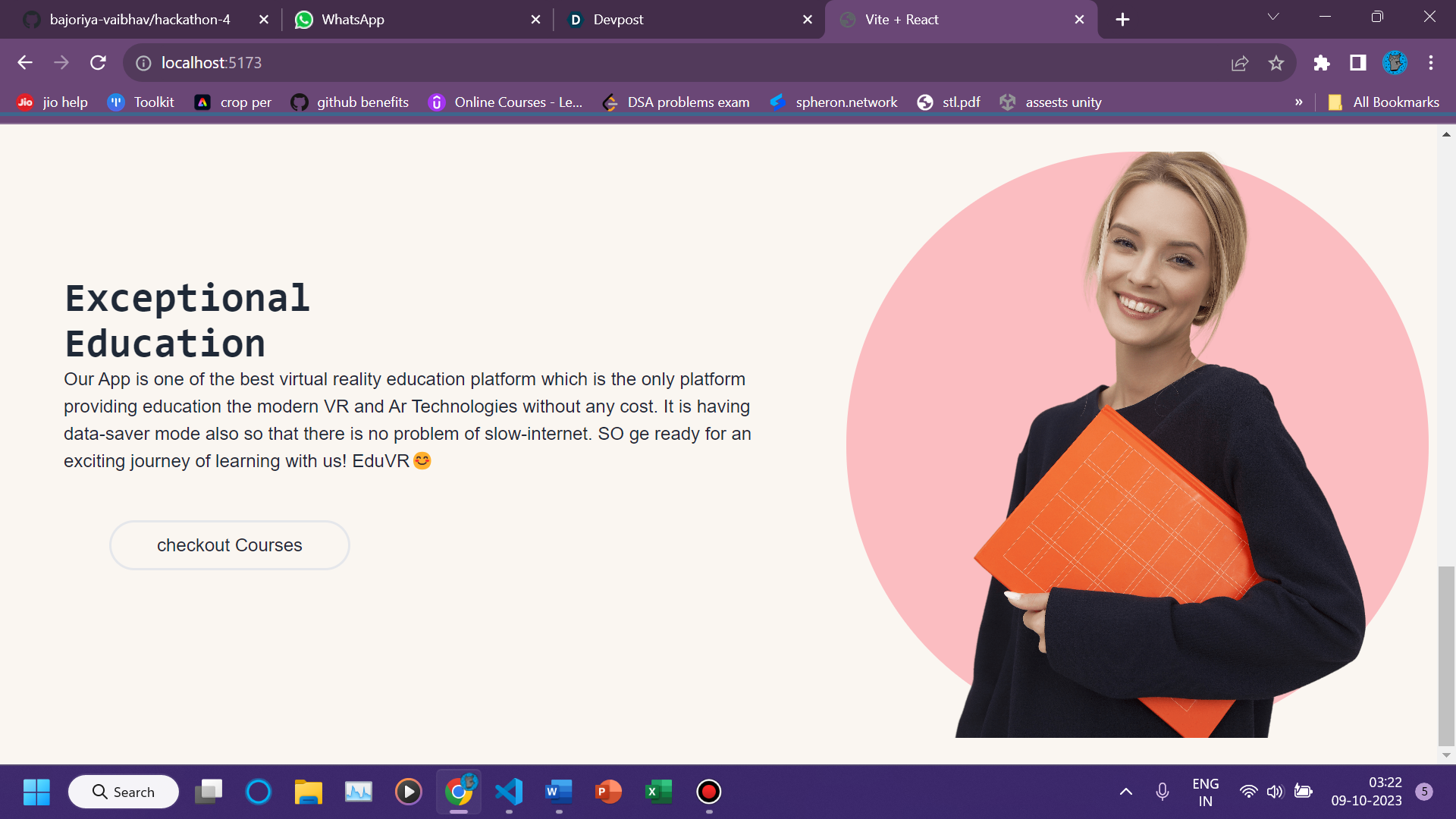Open the volume control in tray
The width and height of the screenshot is (1456, 819).
(1275, 792)
